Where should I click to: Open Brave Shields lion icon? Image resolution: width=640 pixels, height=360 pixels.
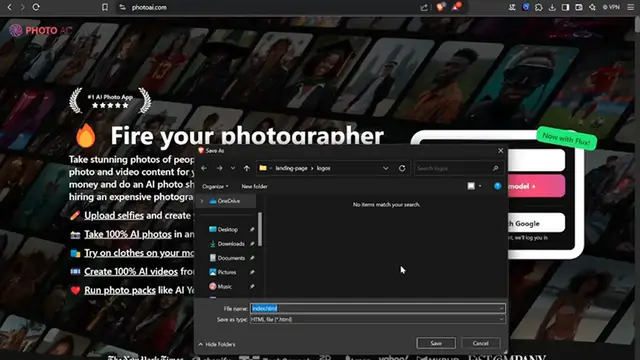tap(440, 7)
